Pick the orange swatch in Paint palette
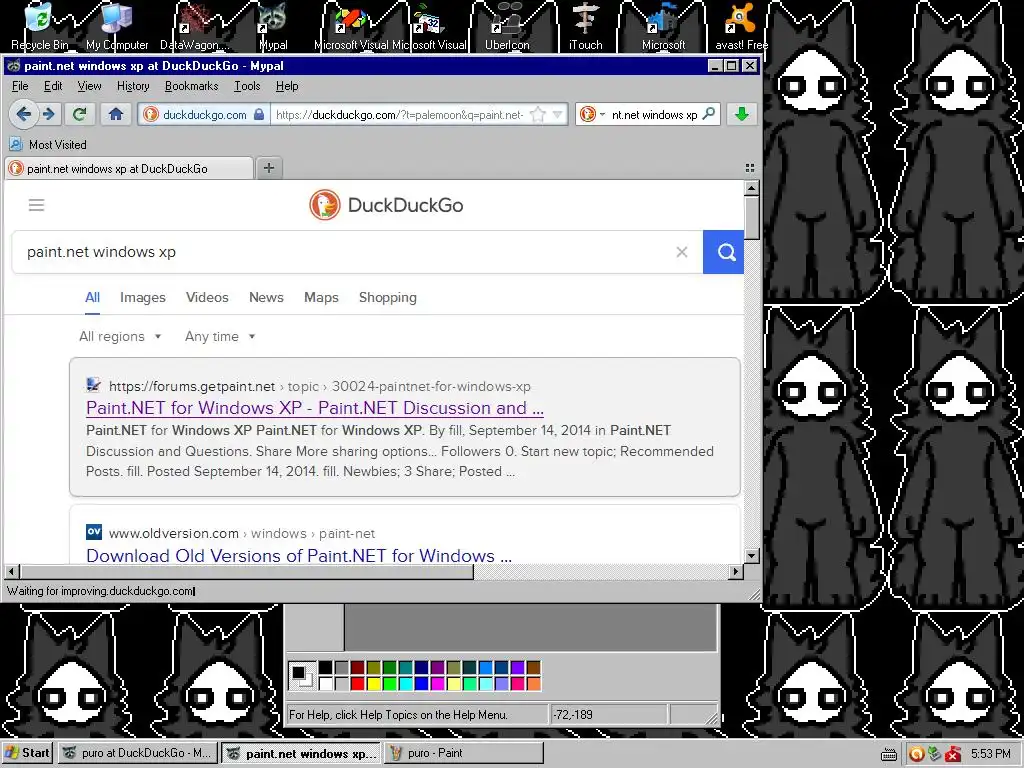Viewport: 1024px width, 768px height. [534, 683]
